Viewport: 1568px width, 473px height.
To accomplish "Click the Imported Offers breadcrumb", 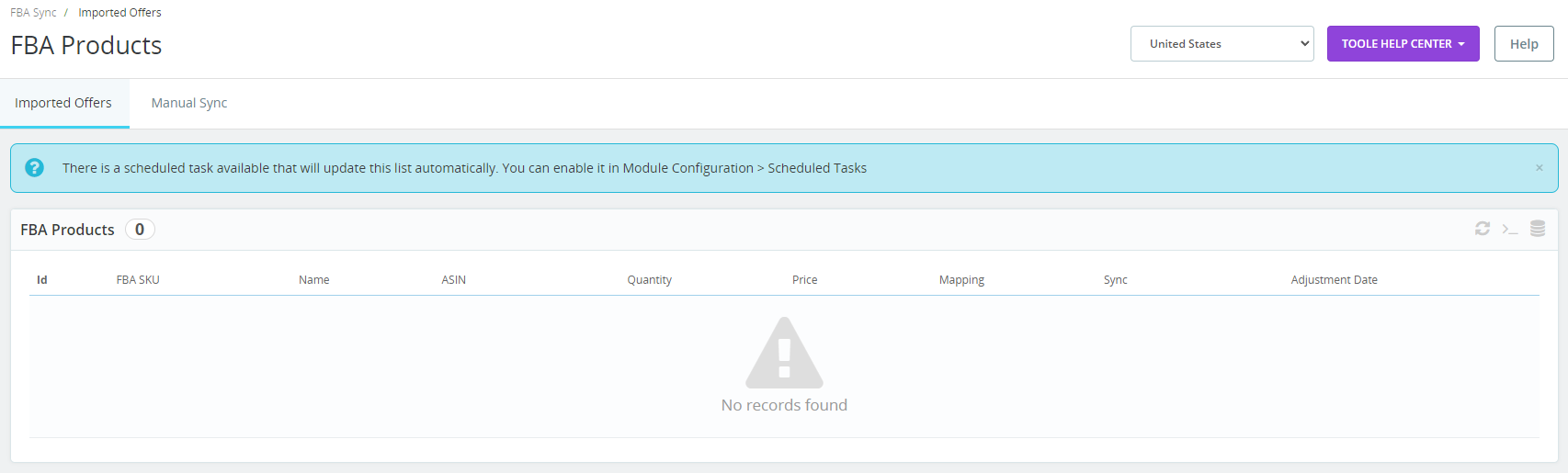I will [x=119, y=13].
